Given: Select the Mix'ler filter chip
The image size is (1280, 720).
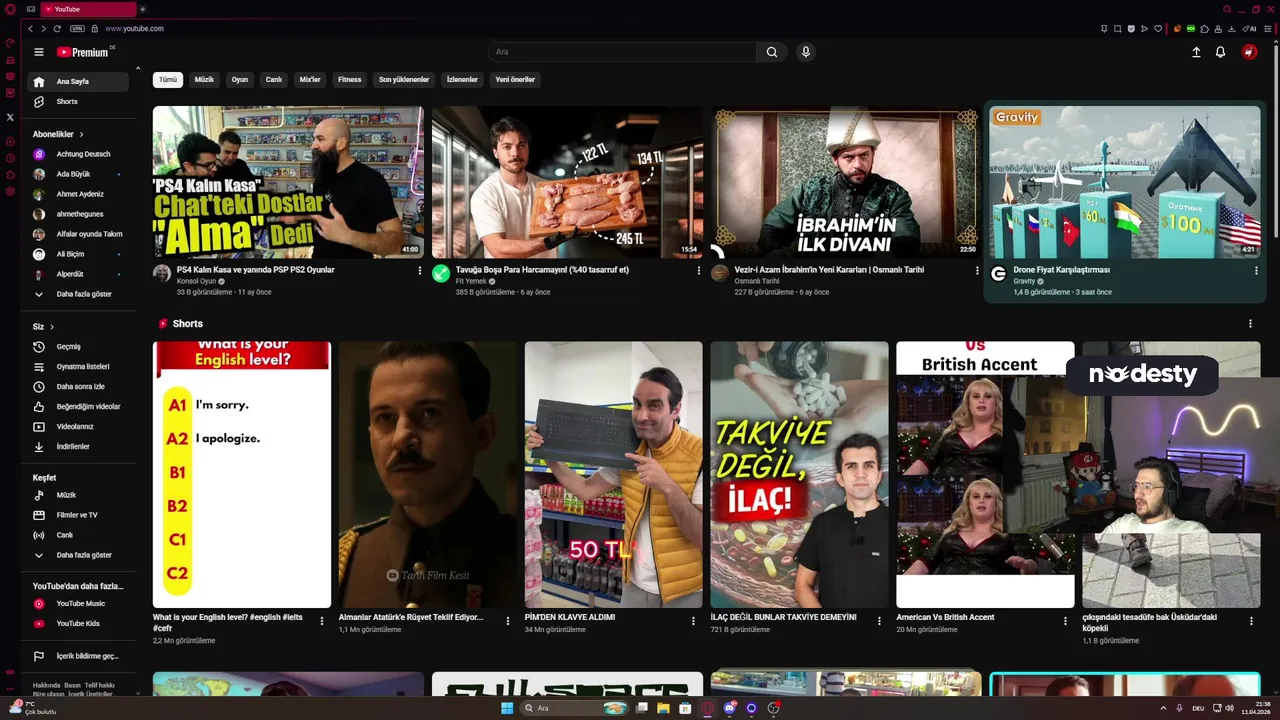Looking at the screenshot, I should (x=310, y=80).
